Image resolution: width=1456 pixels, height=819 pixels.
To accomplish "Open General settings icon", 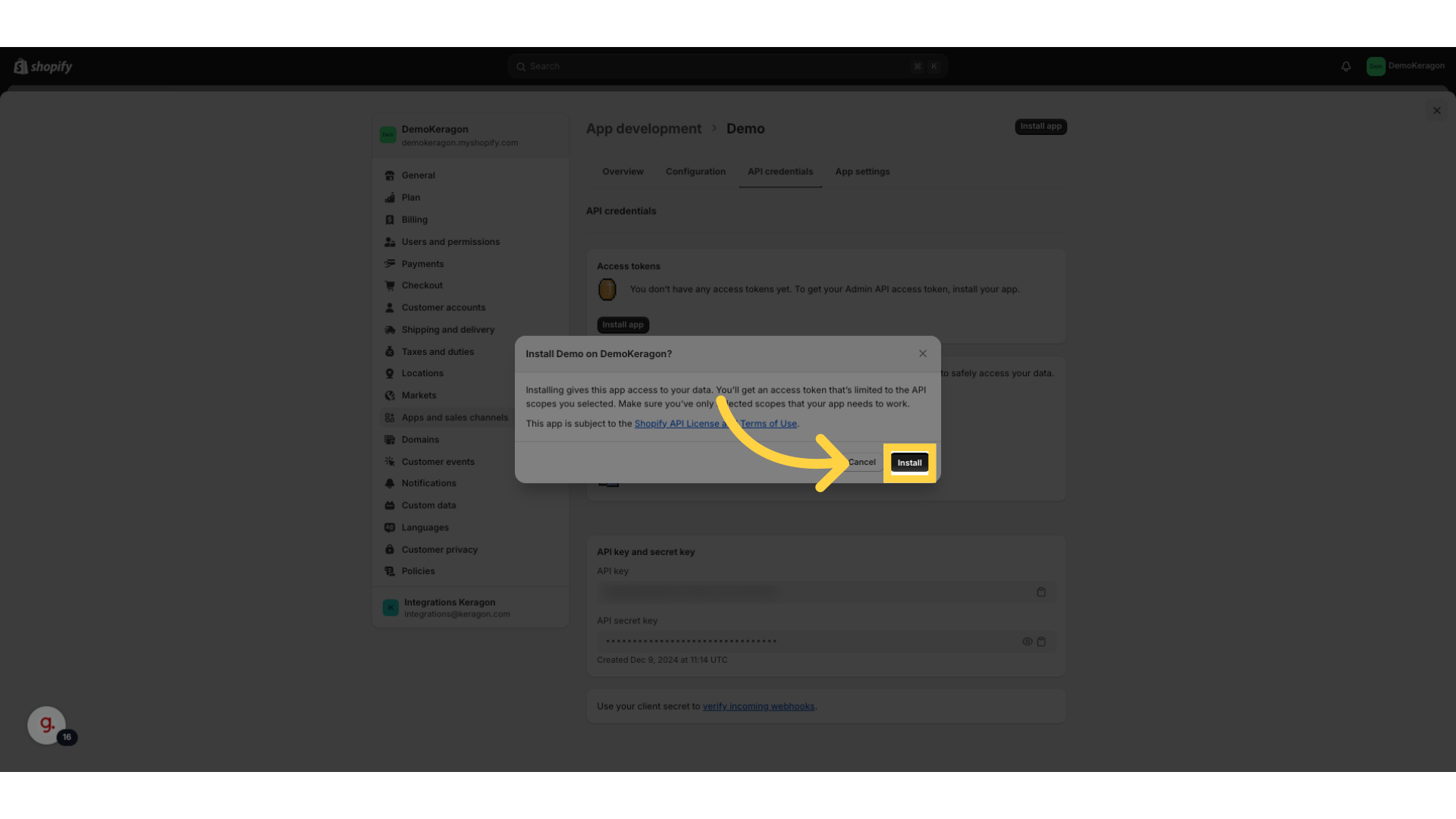I will [390, 175].
